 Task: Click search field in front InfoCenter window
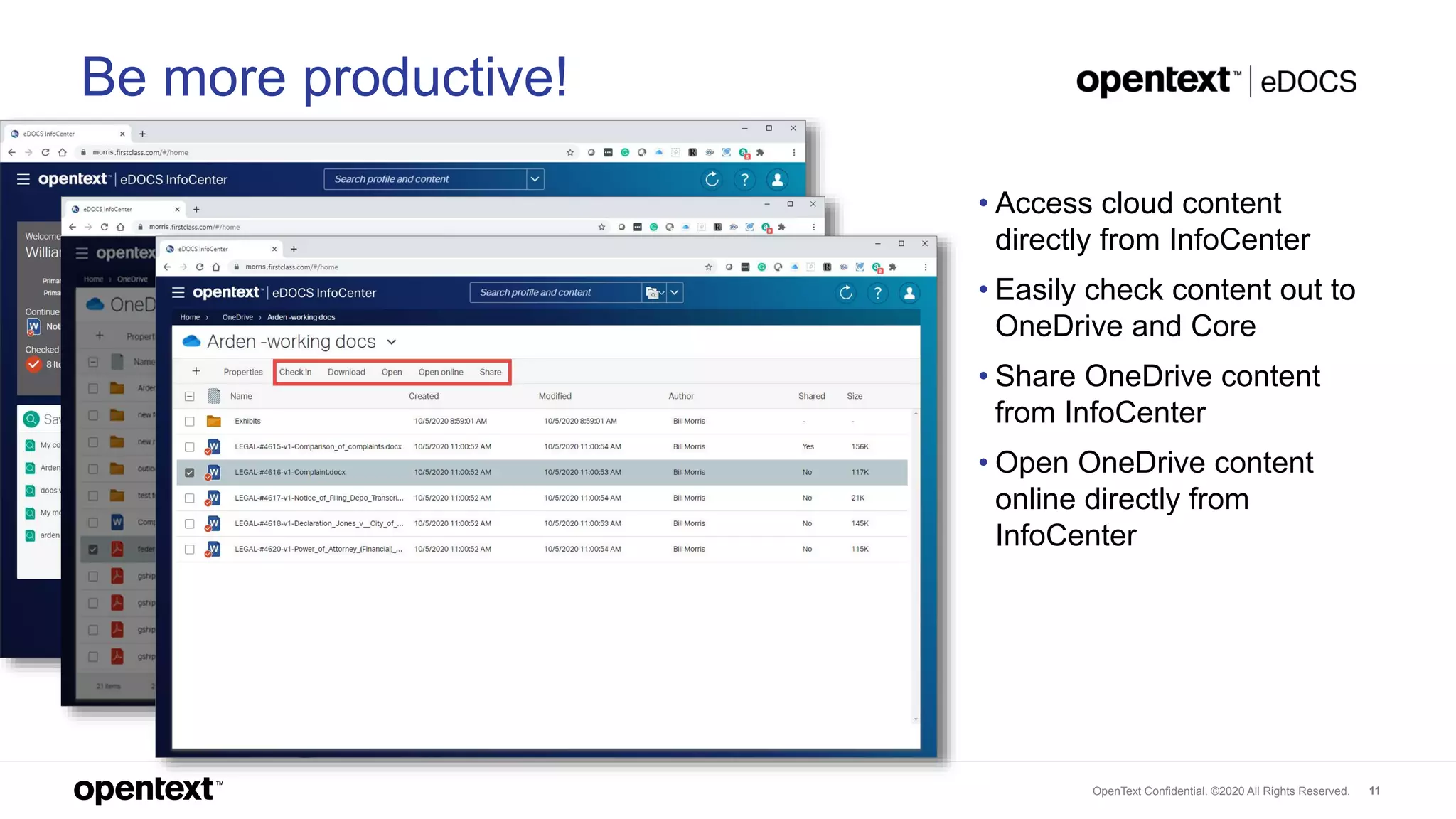point(556,293)
